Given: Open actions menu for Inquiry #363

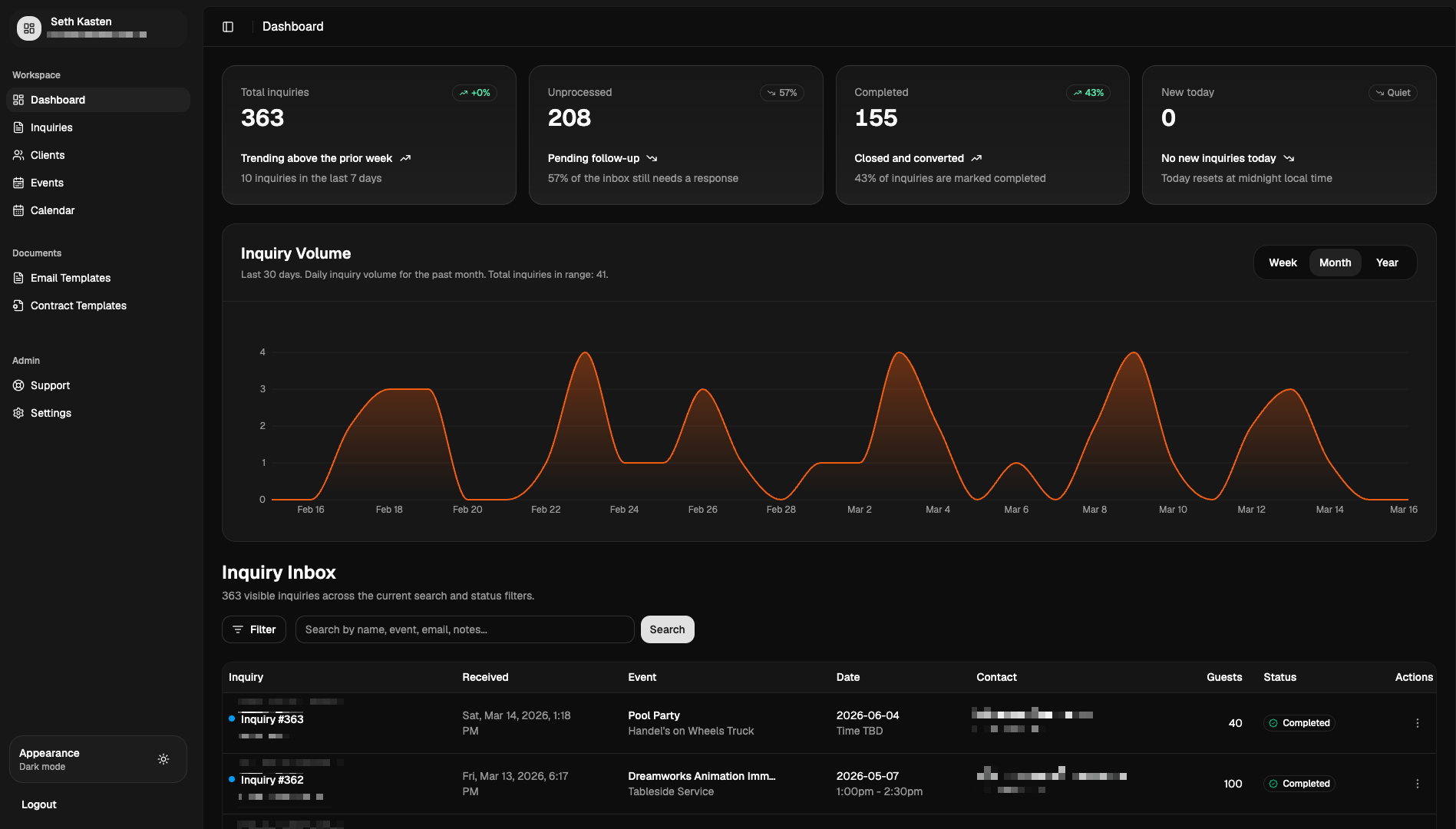Looking at the screenshot, I should tap(1417, 723).
